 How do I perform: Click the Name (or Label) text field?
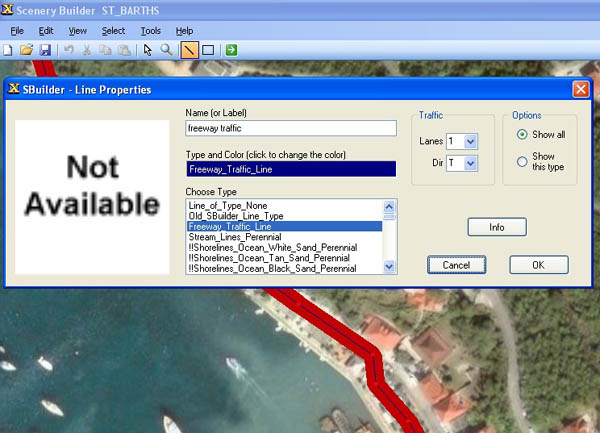pos(291,128)
